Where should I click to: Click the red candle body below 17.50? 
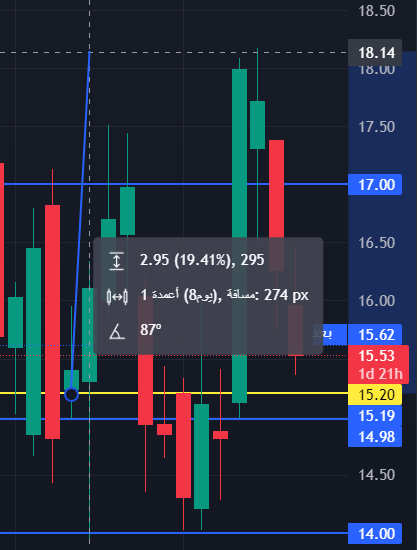tap(276, 205)
